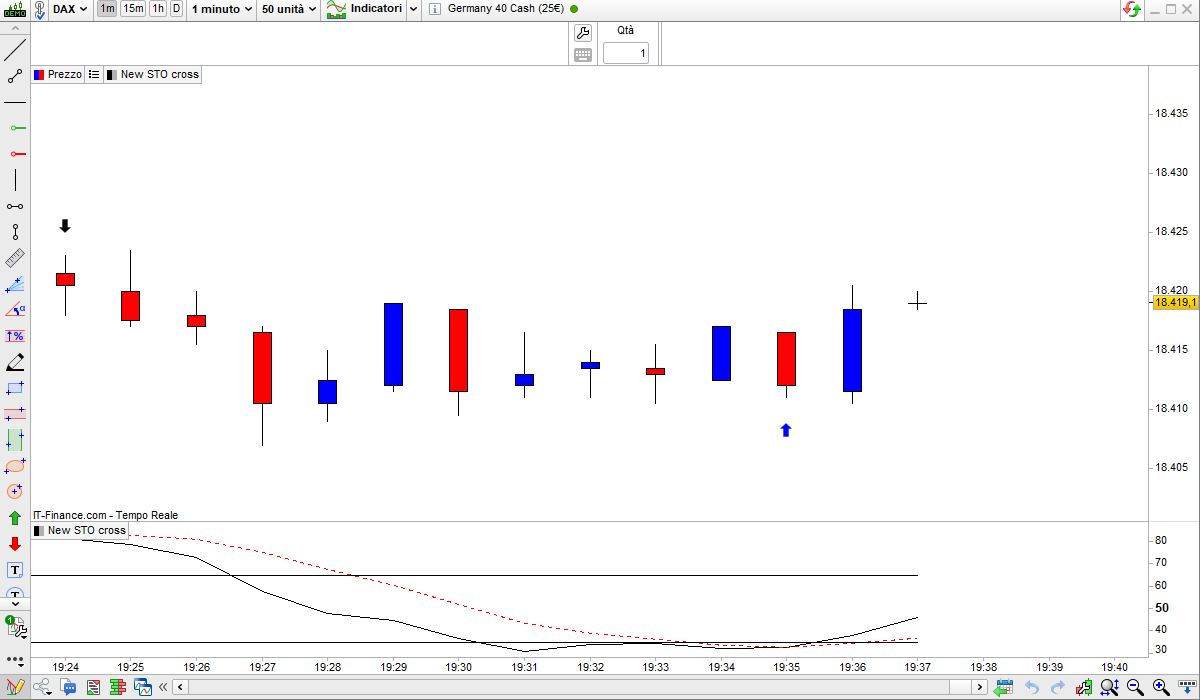Screen dimensions: 1200x700
Task: Open New STO cross label on price chart
Action: (x=153, y=74)
